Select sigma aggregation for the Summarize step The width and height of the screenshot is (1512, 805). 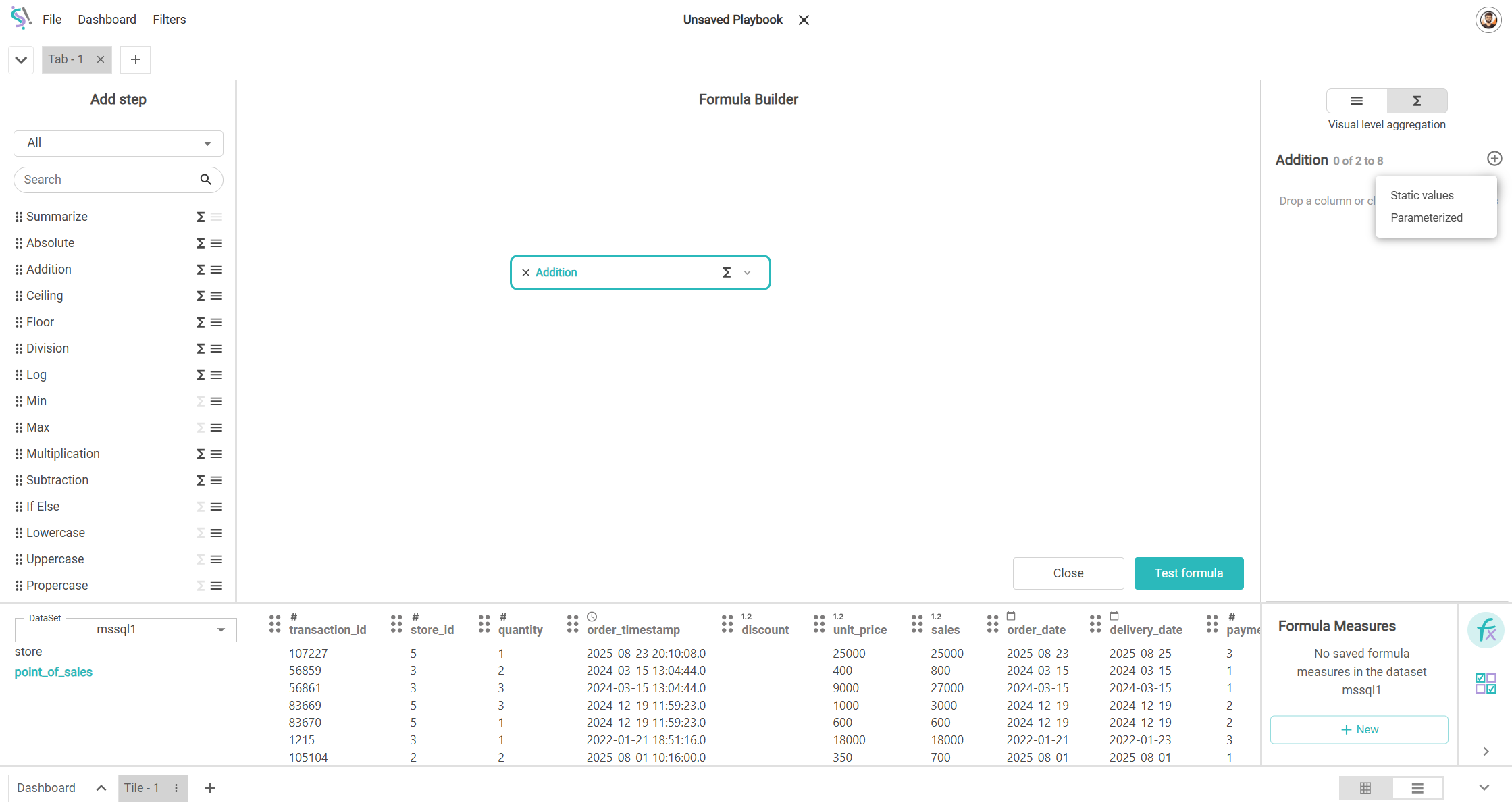(x=201, y=217)
